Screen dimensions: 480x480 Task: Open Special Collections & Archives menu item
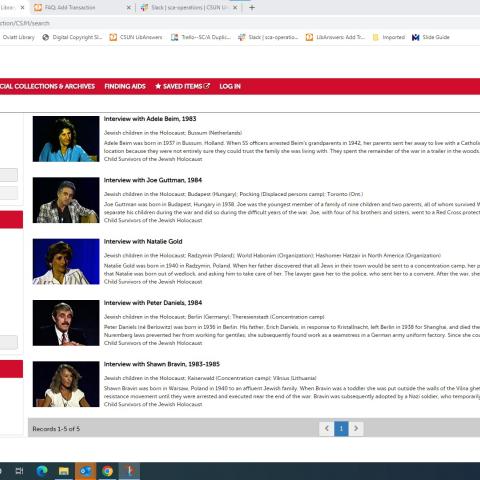tap(47, 86)
